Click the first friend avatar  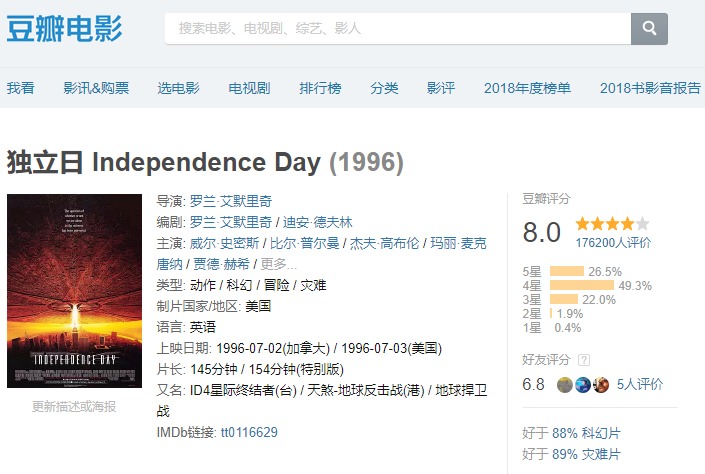565,384
